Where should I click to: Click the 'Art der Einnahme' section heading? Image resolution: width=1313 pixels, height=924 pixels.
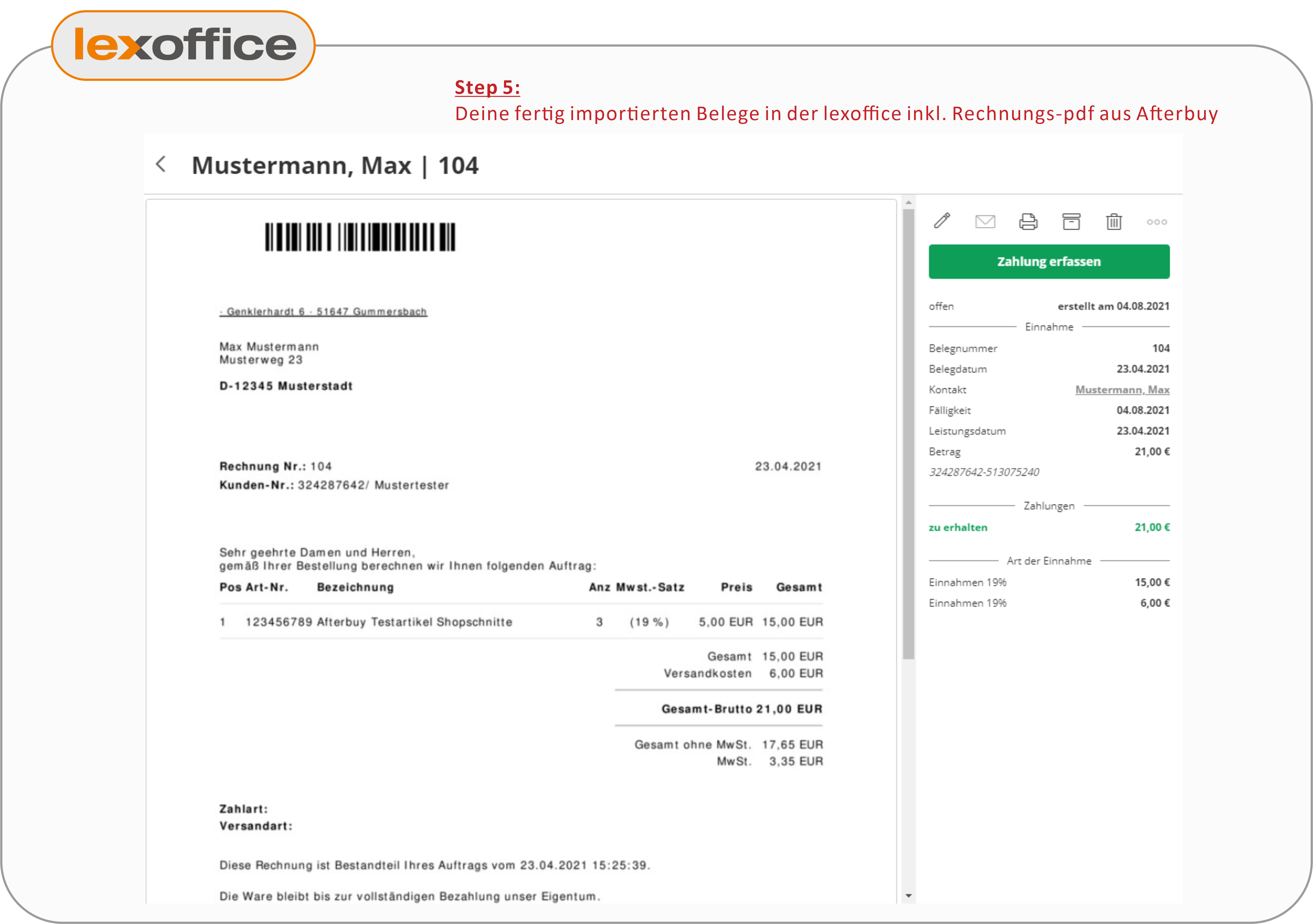[1049, 561]
